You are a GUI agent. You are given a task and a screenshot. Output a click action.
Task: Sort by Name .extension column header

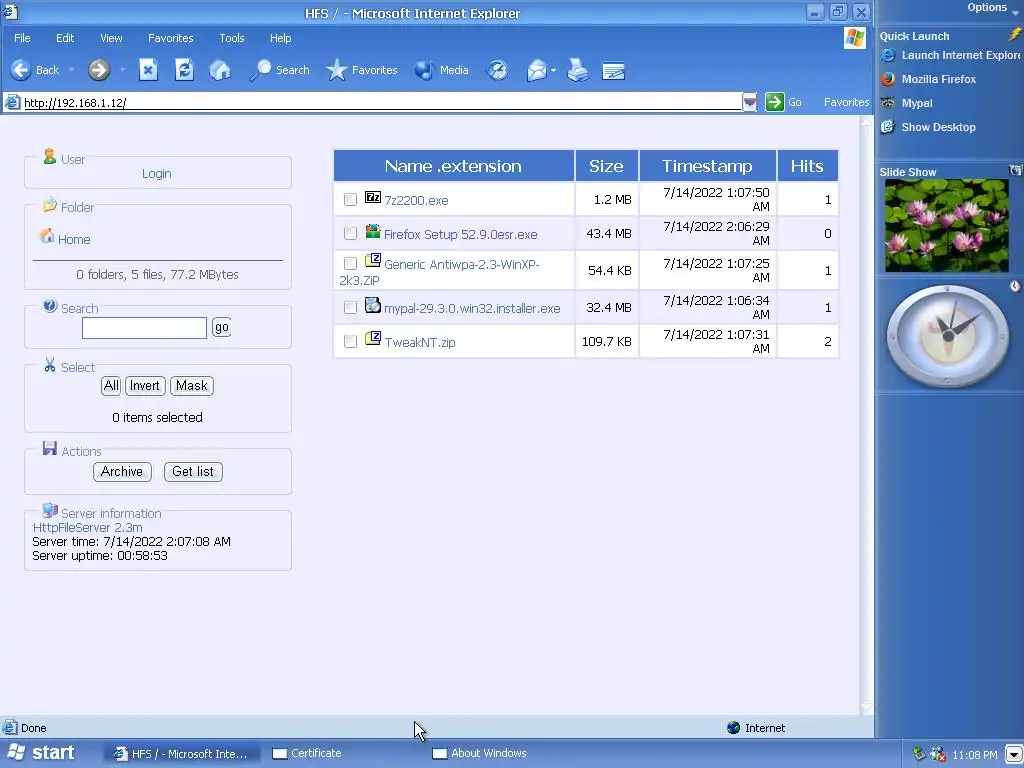[x=453, y=166]
